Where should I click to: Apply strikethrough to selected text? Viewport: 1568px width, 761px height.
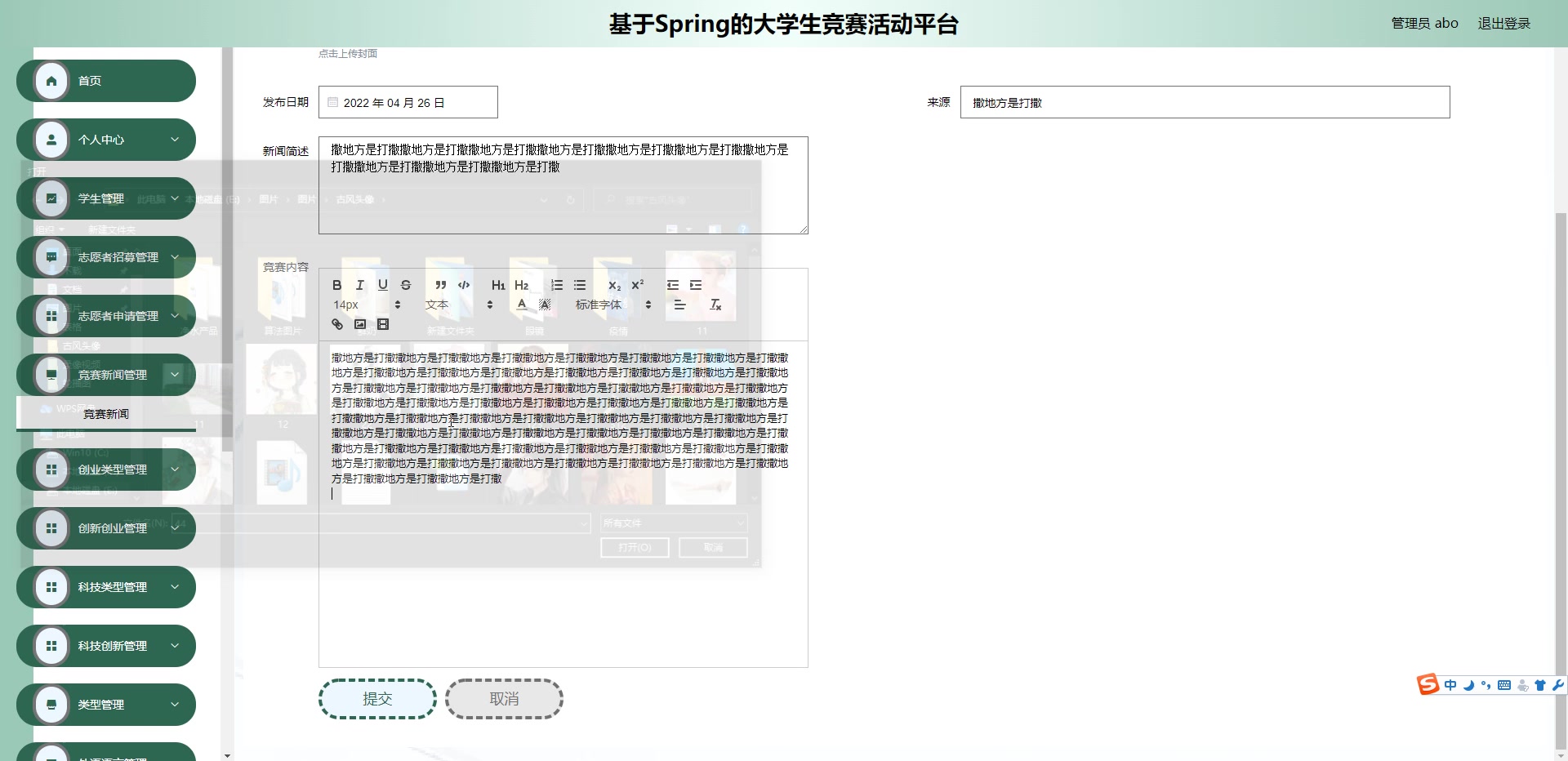[406, 285]
